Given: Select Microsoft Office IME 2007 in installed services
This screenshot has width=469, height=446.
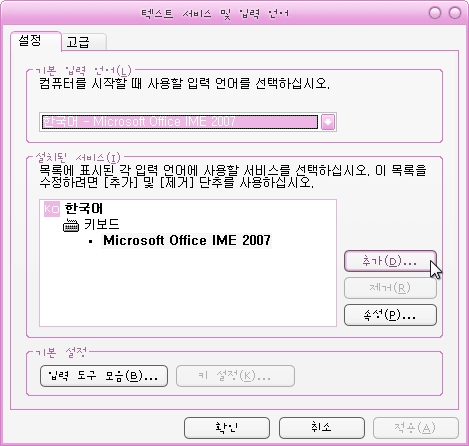Looking at the screenshot, I should [x=187, y=241].
